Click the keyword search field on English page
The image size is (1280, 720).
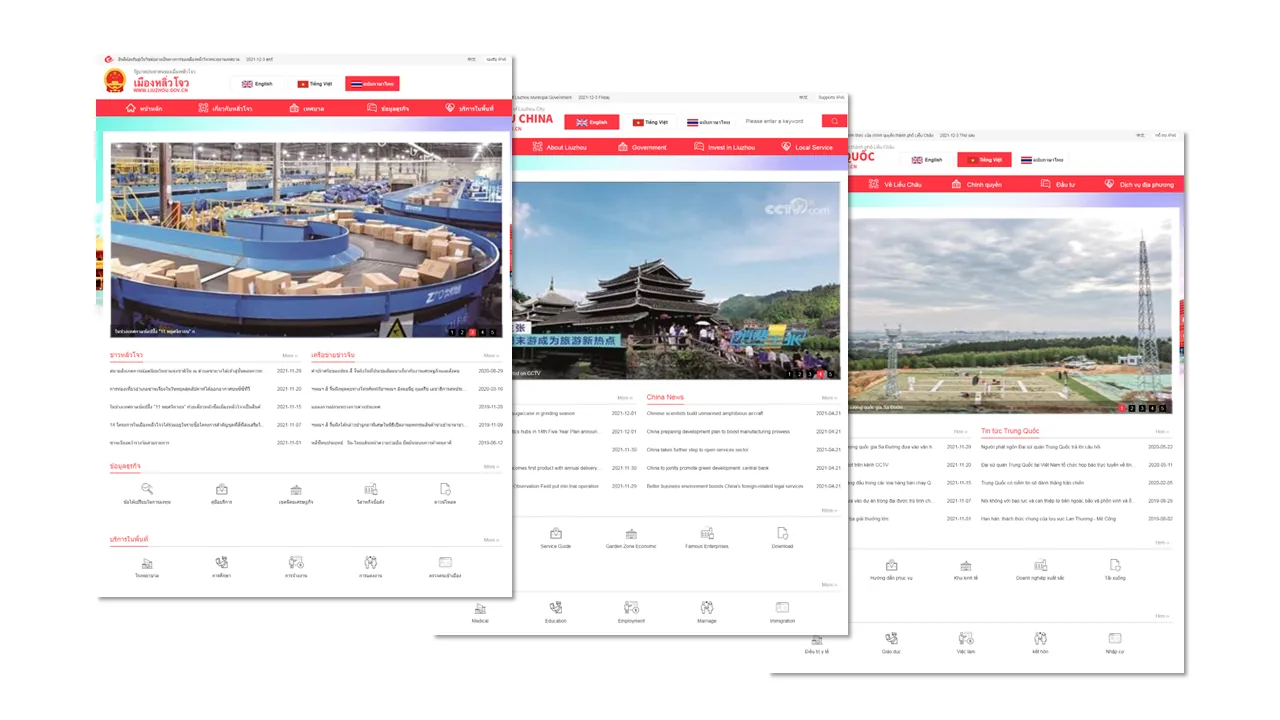pos(781,121)
